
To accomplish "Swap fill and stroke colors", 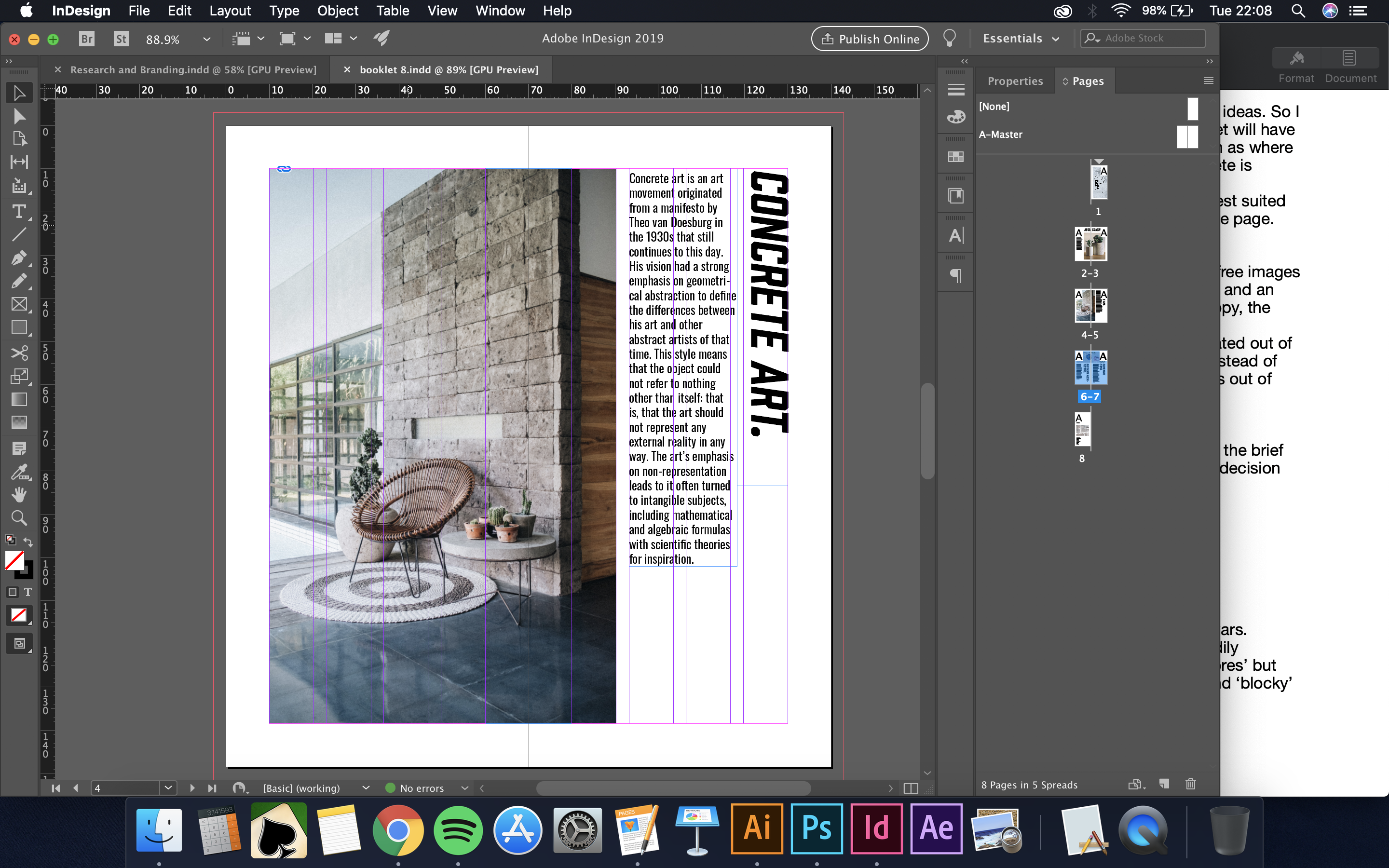I will (x=27, y=542).
